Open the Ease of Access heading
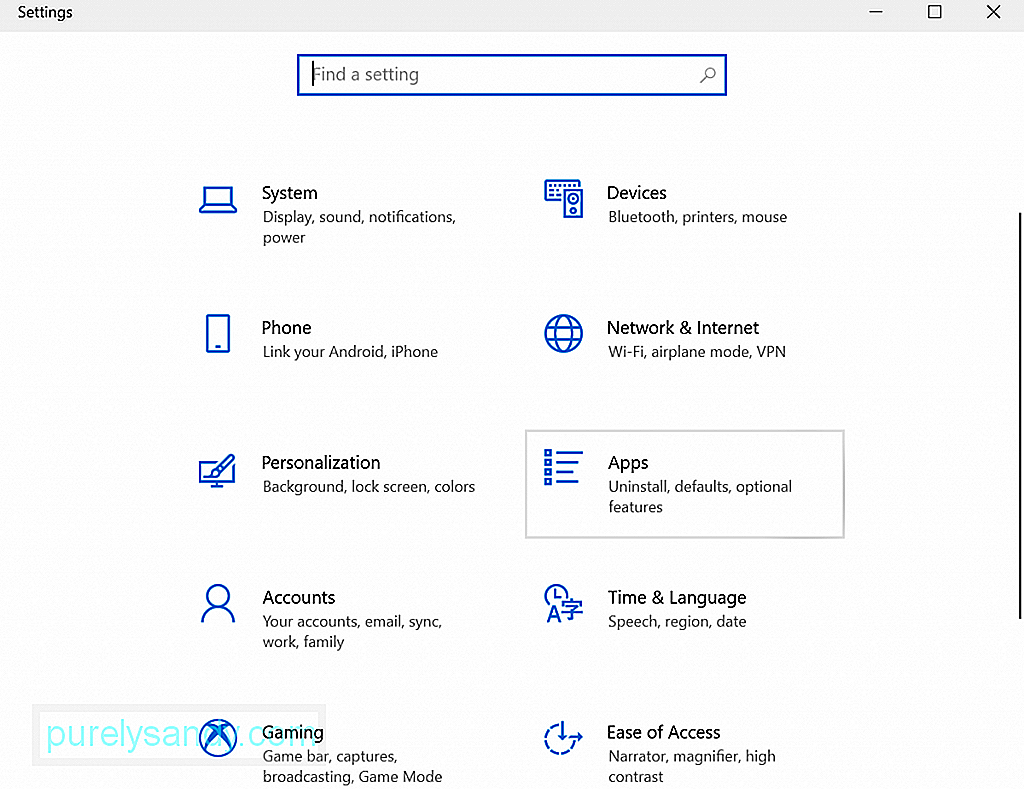Image resolution: width=1024 pixels, height=789 pixels. tap(664, 733)
